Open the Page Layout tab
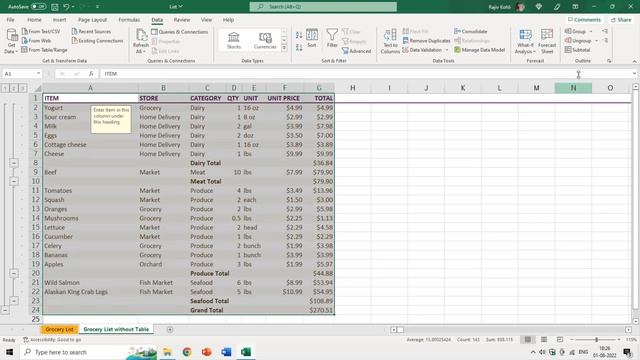 point(92,20)
